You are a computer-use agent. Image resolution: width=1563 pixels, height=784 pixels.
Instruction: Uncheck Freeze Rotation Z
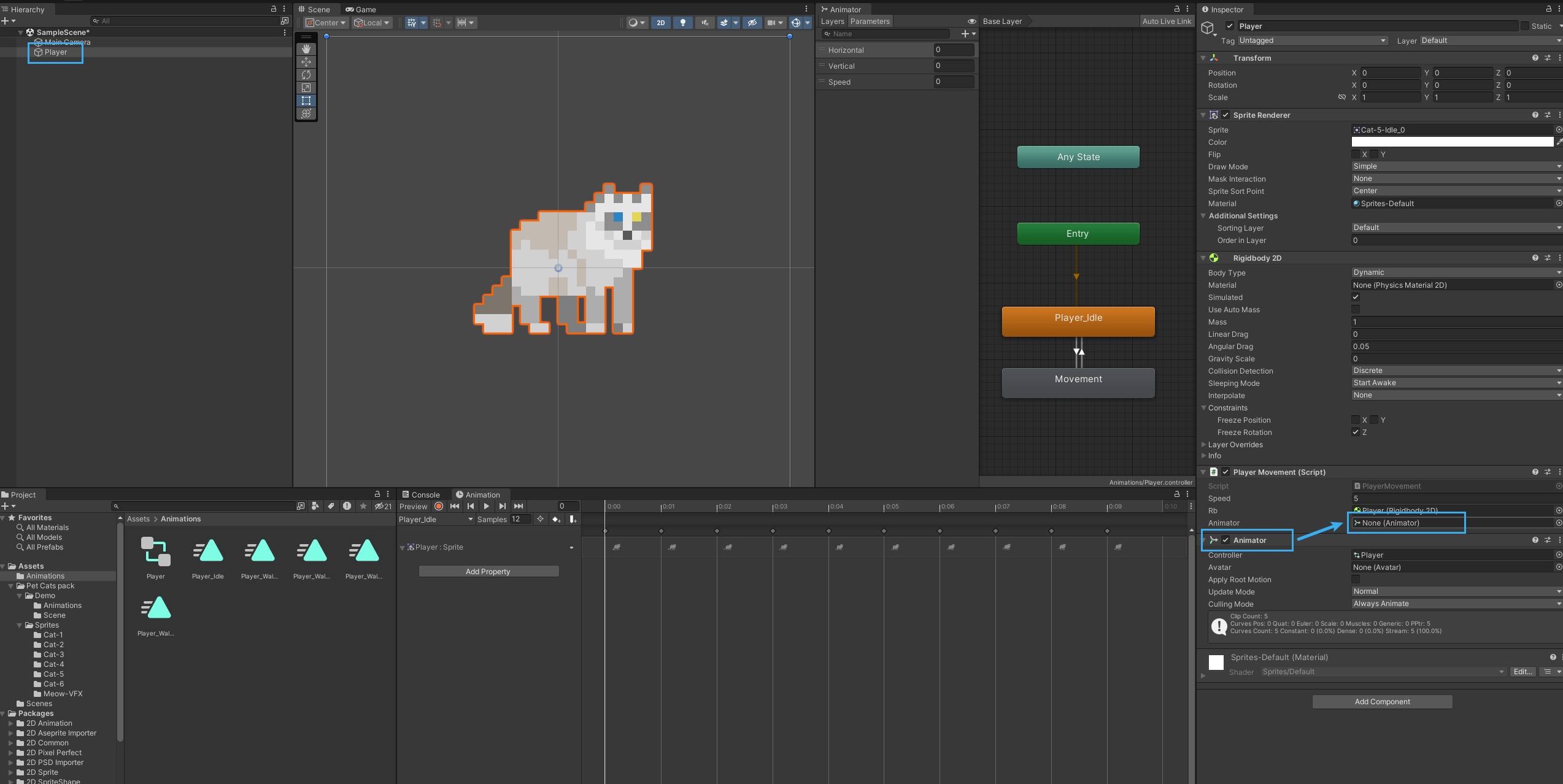pyautogui.click(x=1356, y=432)
